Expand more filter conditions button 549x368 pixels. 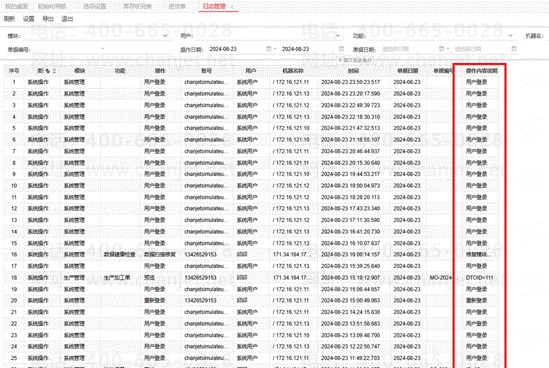[x=355, y=60]
